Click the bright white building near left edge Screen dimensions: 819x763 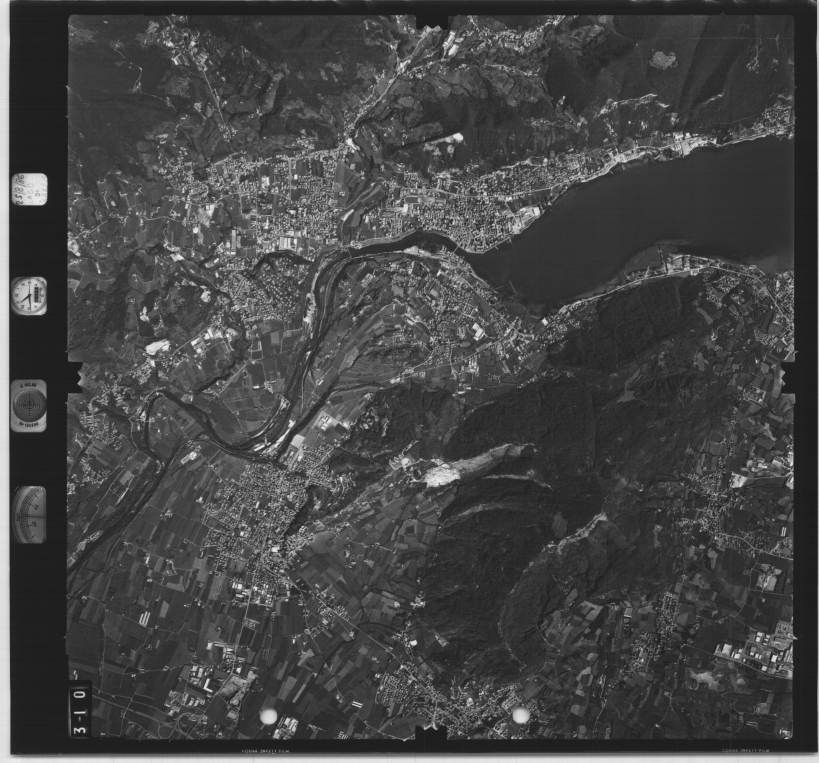click(157, 348)
